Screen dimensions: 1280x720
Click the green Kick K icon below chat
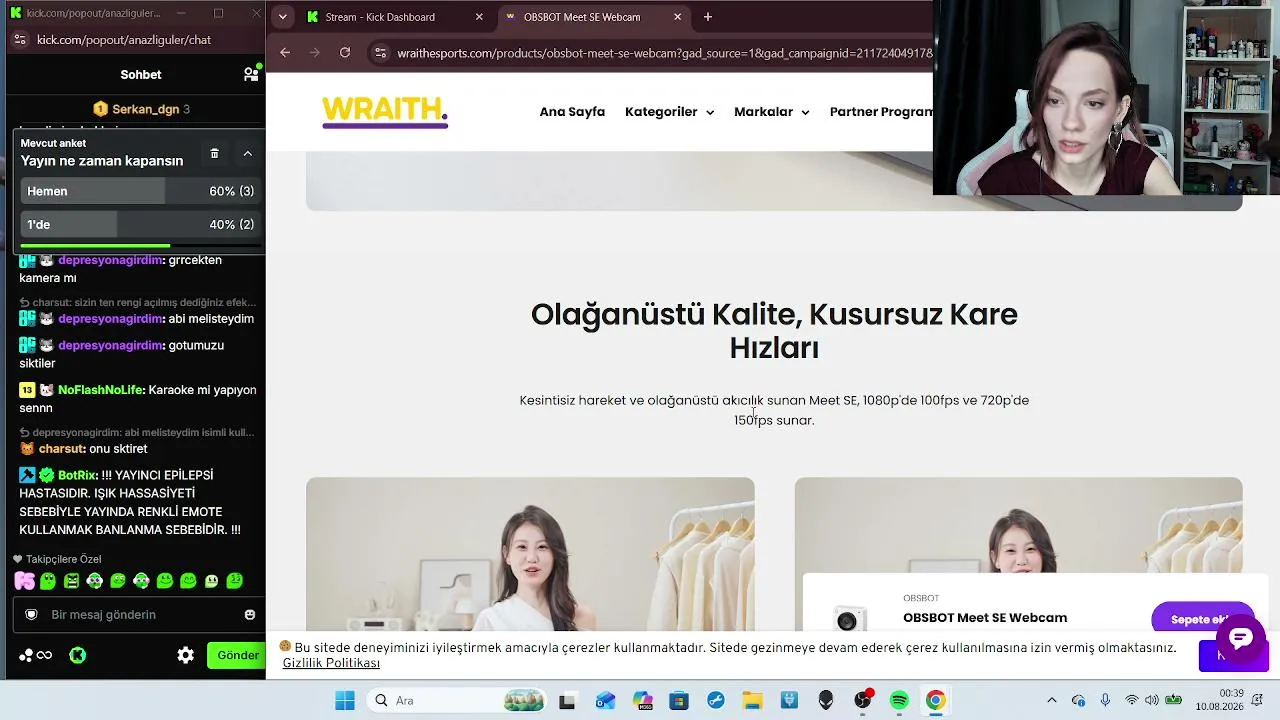[x=77, y=655]
